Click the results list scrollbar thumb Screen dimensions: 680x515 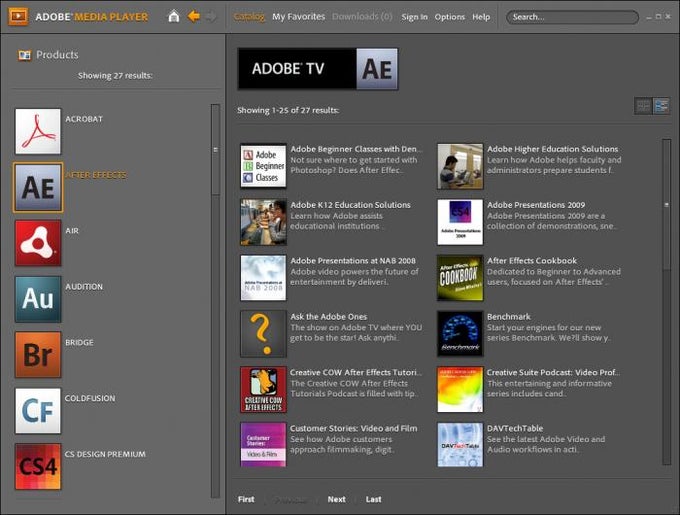[667, 204]
